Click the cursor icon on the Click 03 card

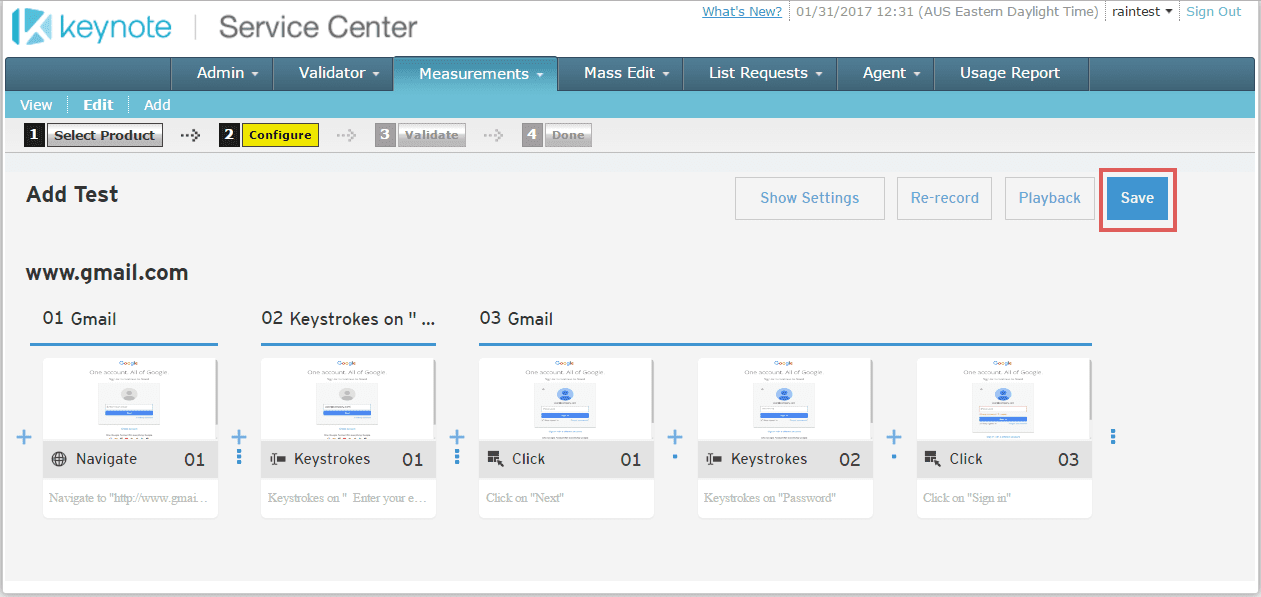coord(933,459)
